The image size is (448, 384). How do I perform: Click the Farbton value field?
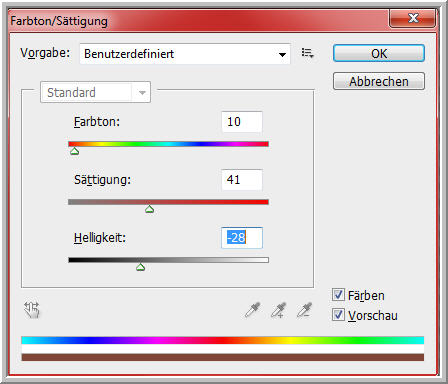pyautogui.click(x=242, y=122)
